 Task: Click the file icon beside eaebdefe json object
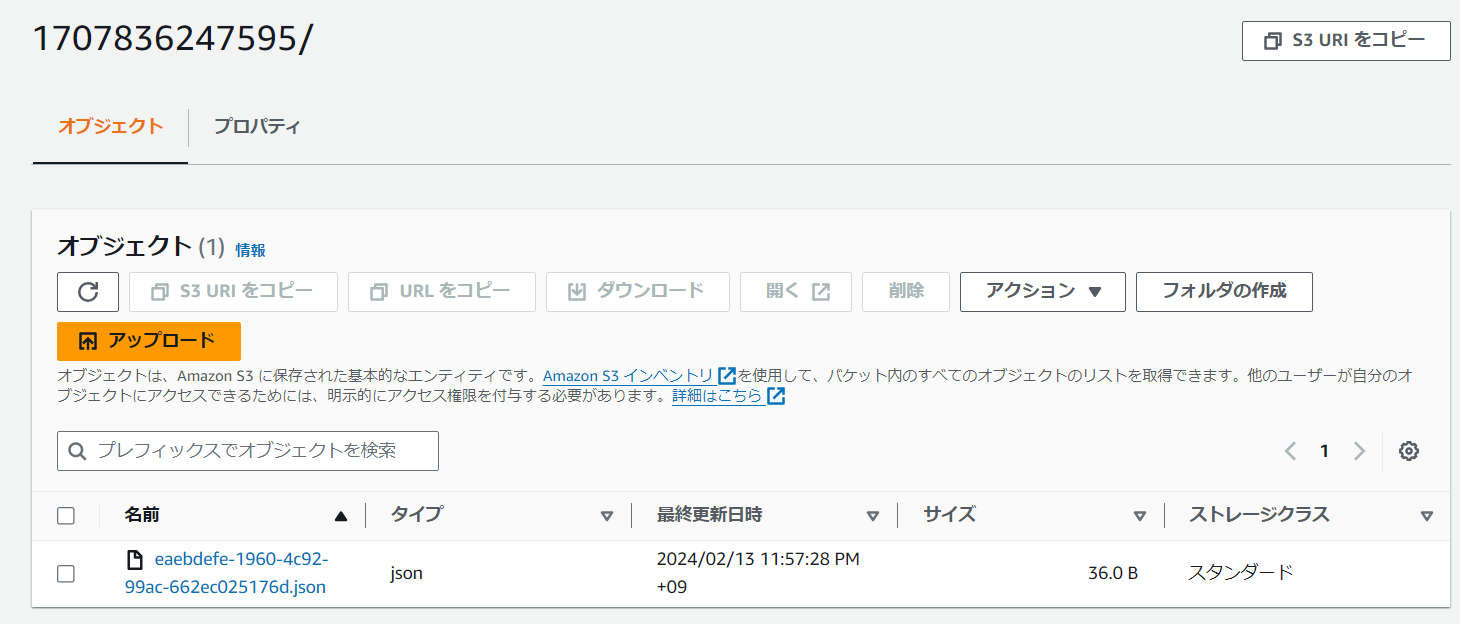coord(134,560)
